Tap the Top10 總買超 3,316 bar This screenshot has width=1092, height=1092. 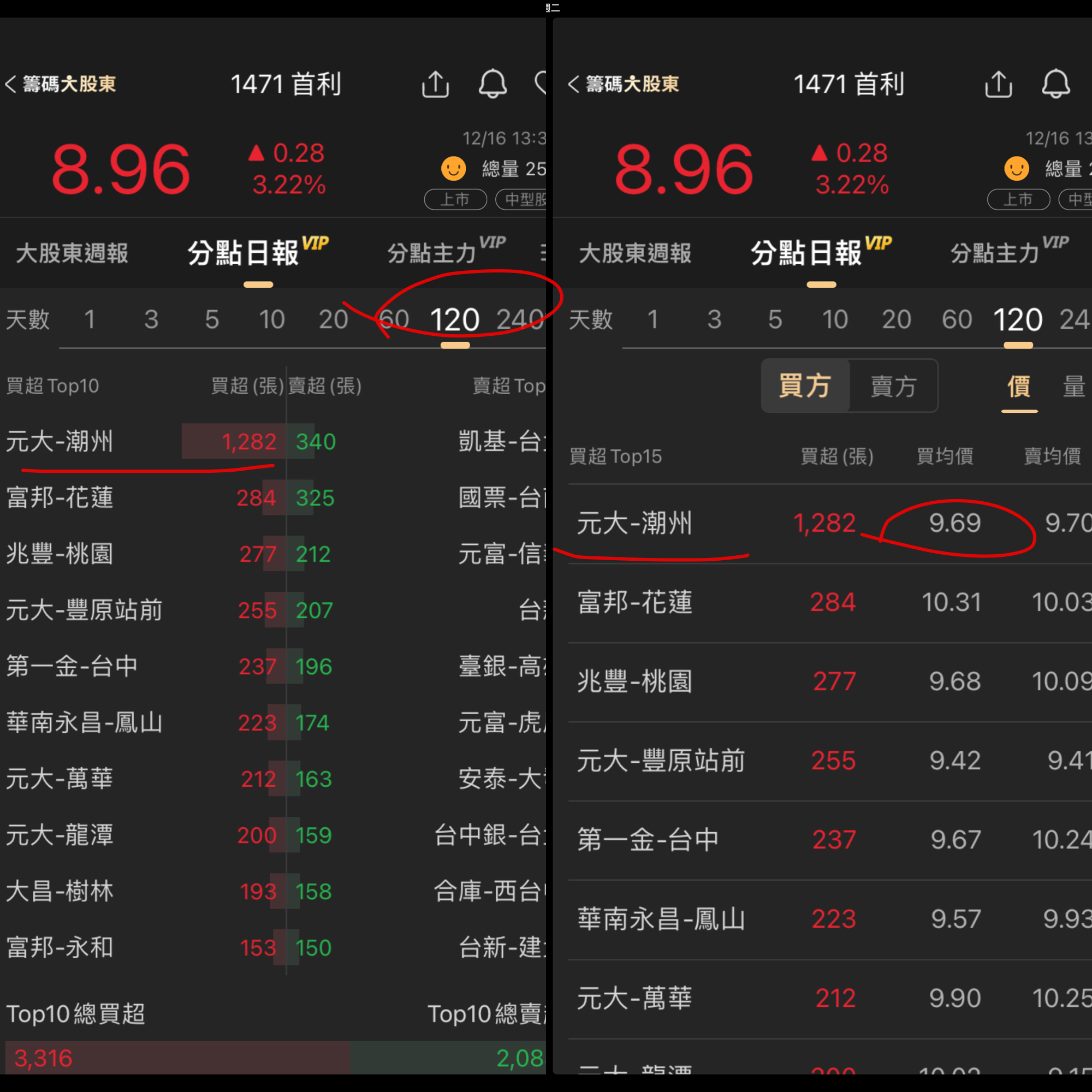pos(177,1058)
